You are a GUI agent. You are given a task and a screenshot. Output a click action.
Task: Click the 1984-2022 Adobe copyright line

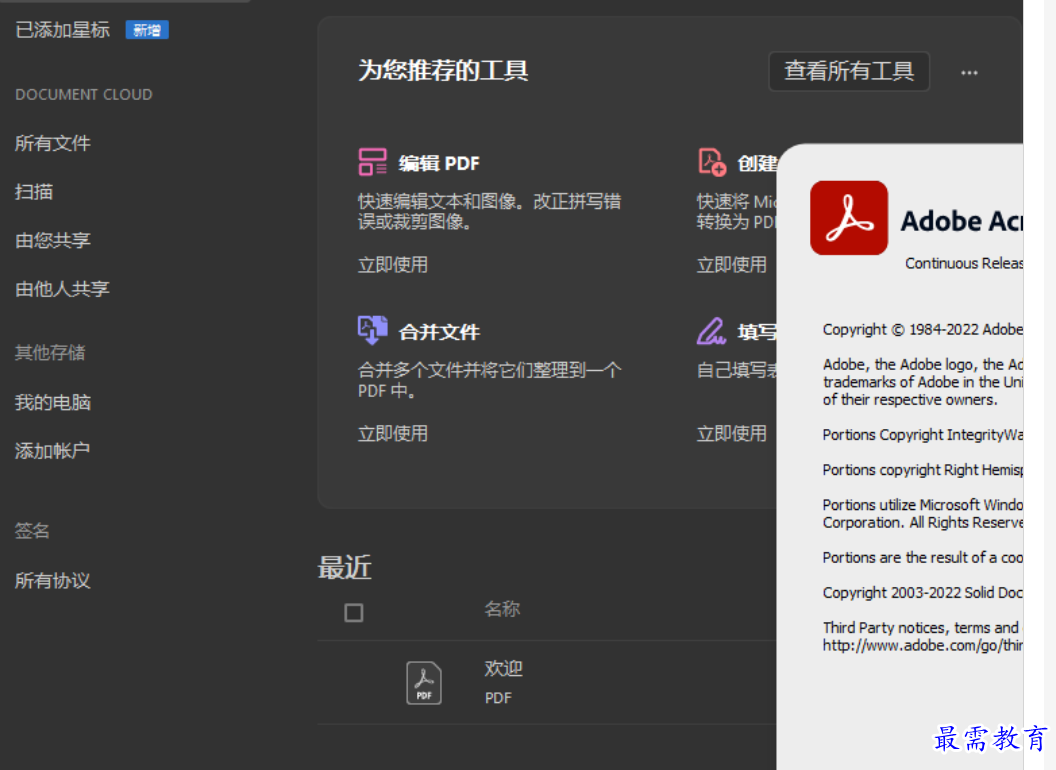coord(923,329)
